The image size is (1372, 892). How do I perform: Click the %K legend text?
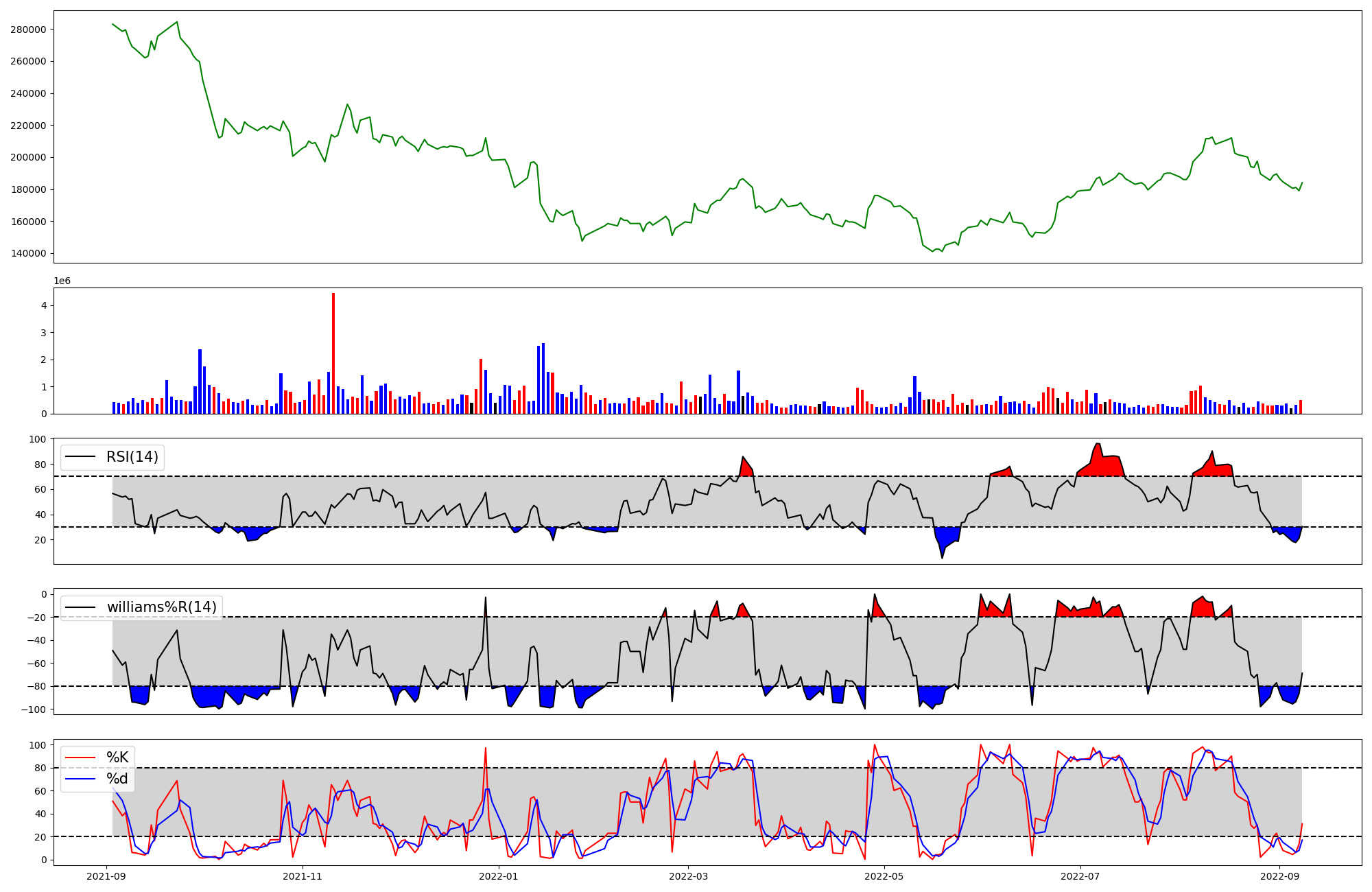(117, 758)
